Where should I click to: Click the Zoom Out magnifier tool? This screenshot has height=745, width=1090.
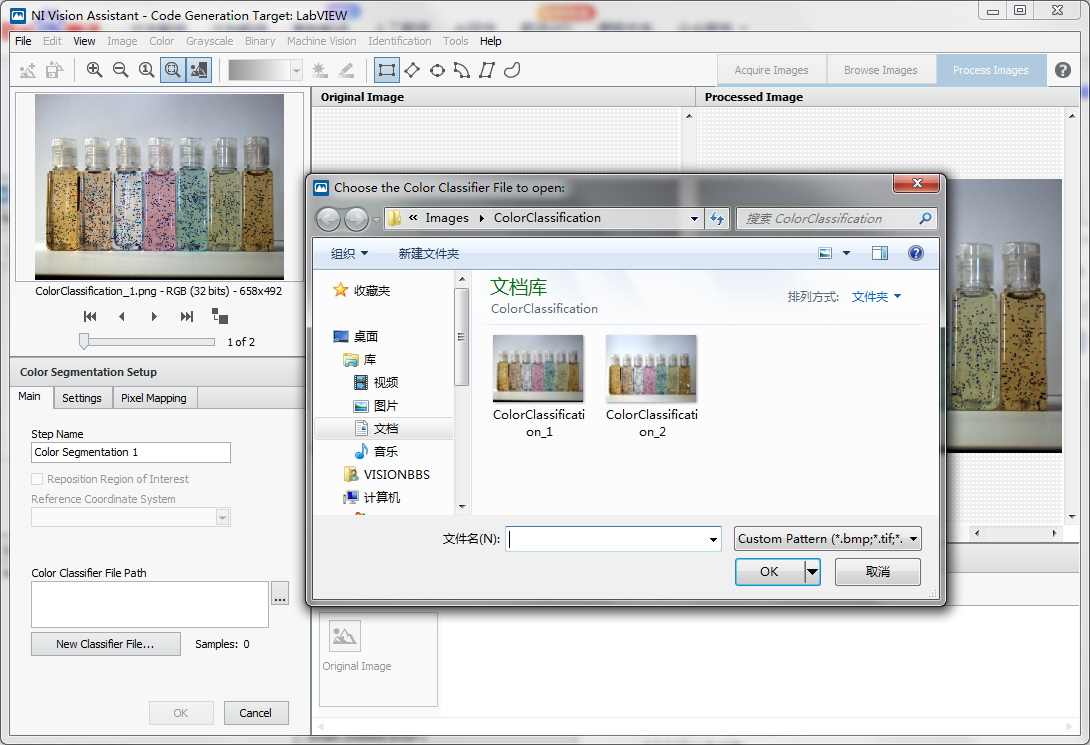(120, 70)
